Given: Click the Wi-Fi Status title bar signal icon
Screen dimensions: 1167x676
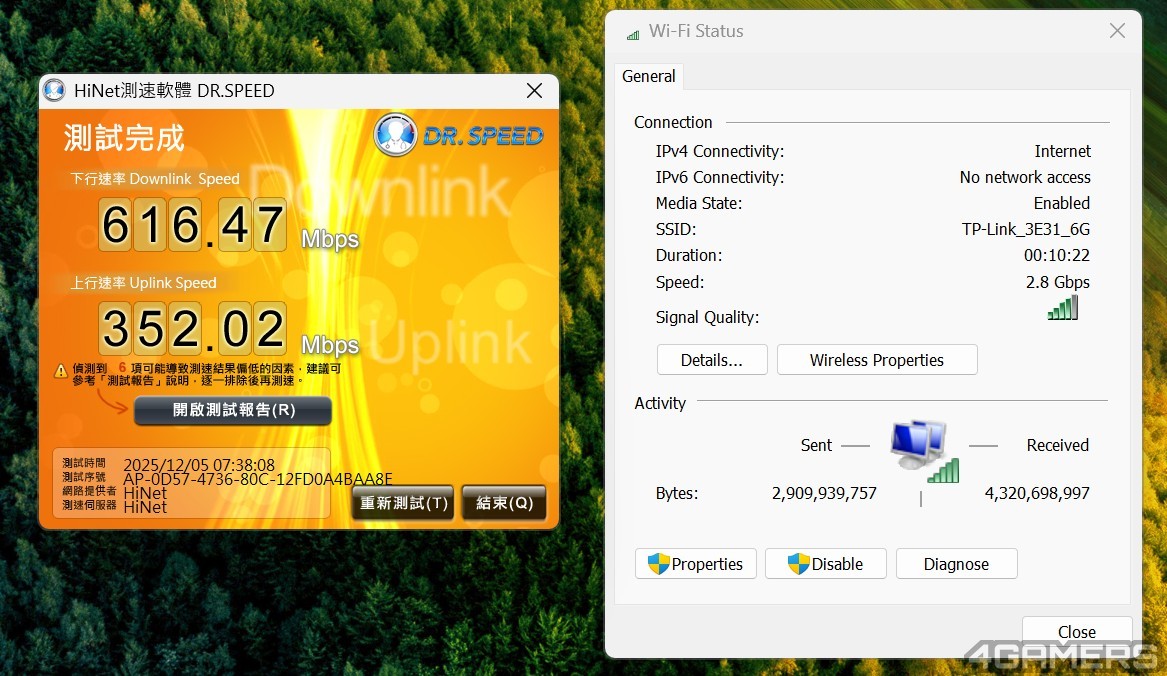Looking at the screenshot, I should [x=632, y=33].
